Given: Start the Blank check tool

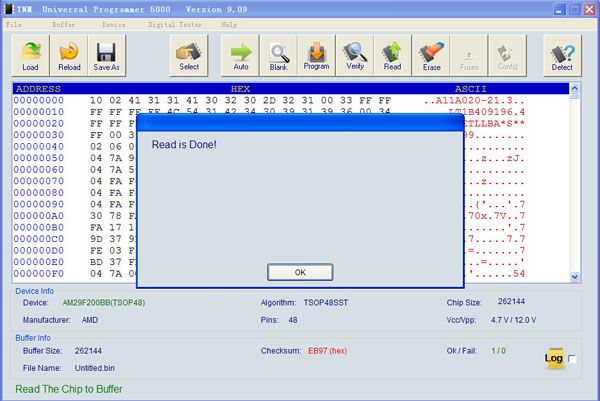Looking at the screenshot, I should click(279, 55).
